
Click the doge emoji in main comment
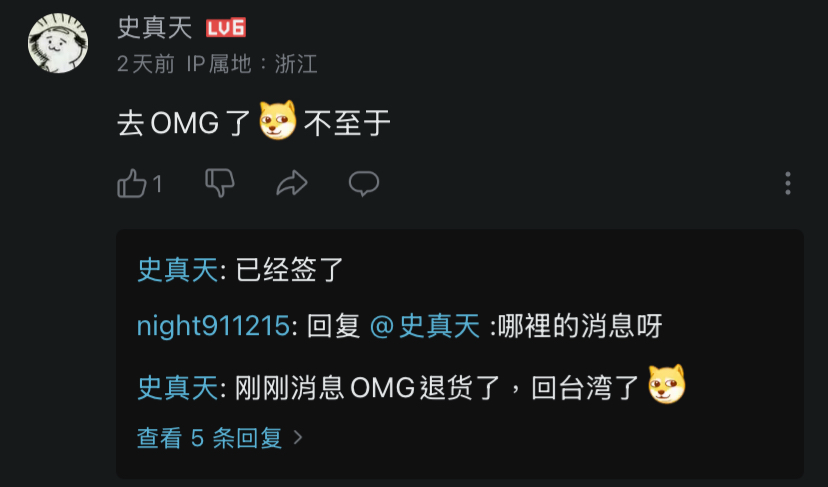tap(278, 120)
